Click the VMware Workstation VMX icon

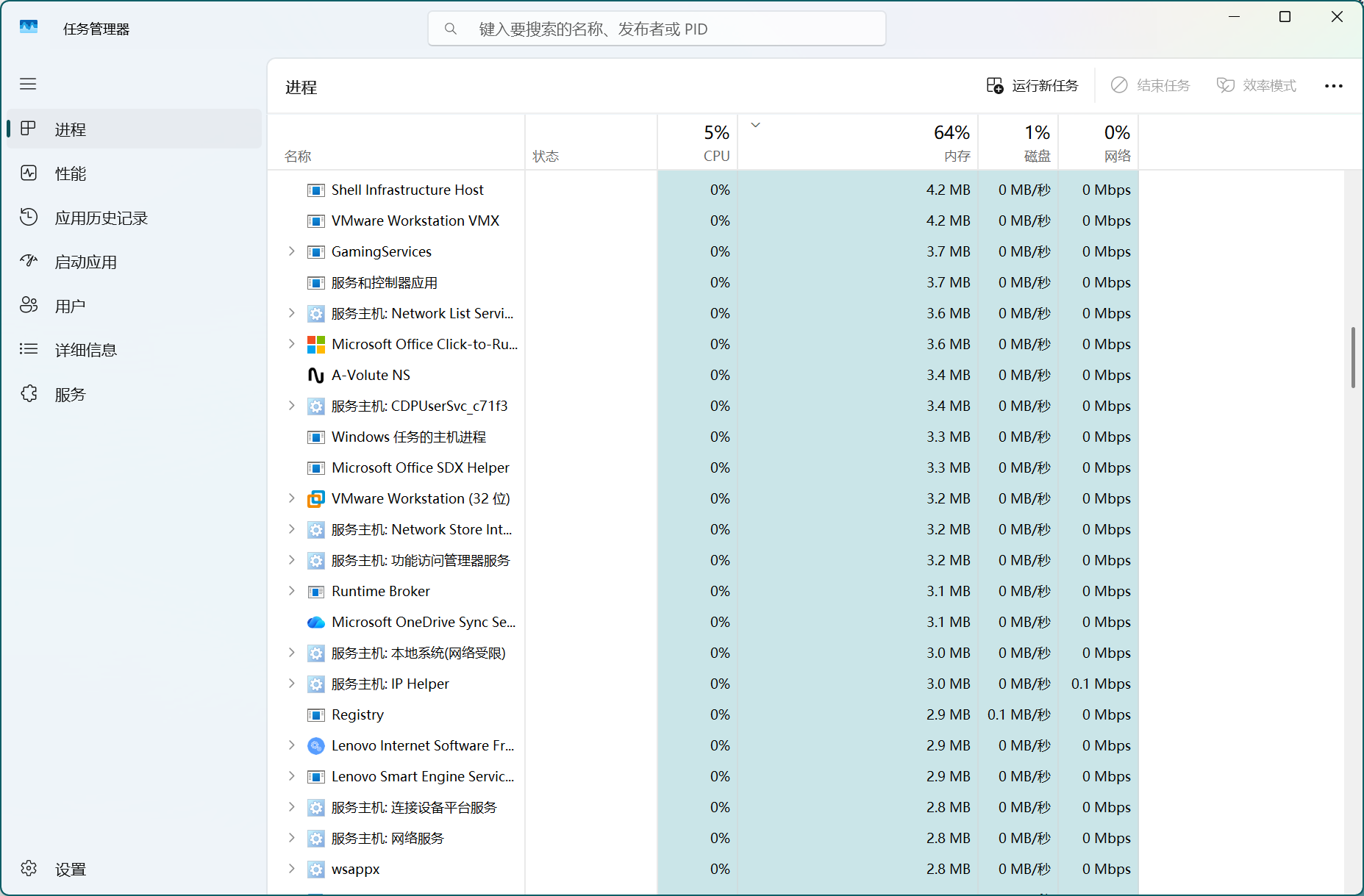[315, 221]
